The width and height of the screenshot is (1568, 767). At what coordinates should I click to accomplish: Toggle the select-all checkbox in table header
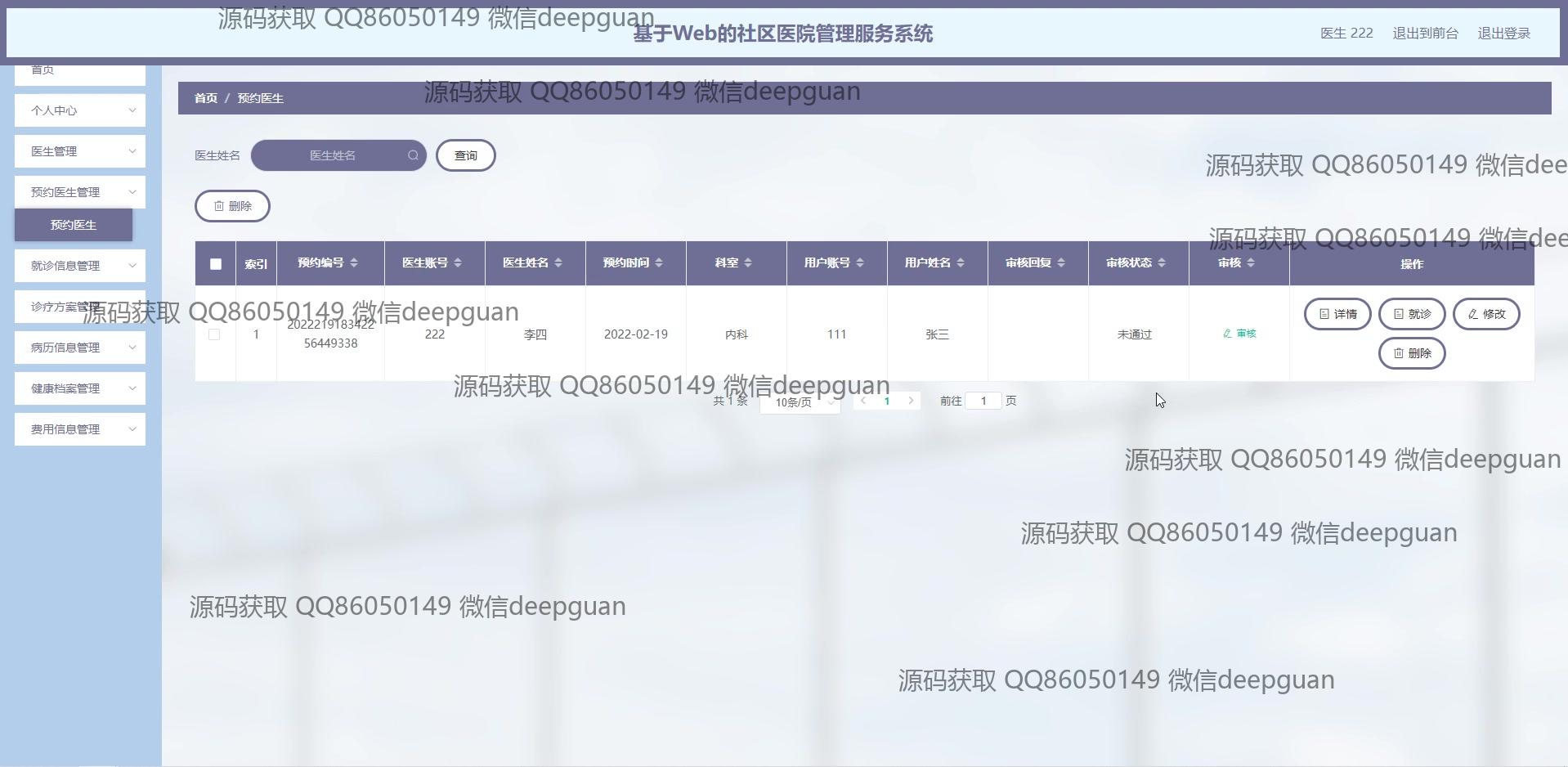coord(216,264)
